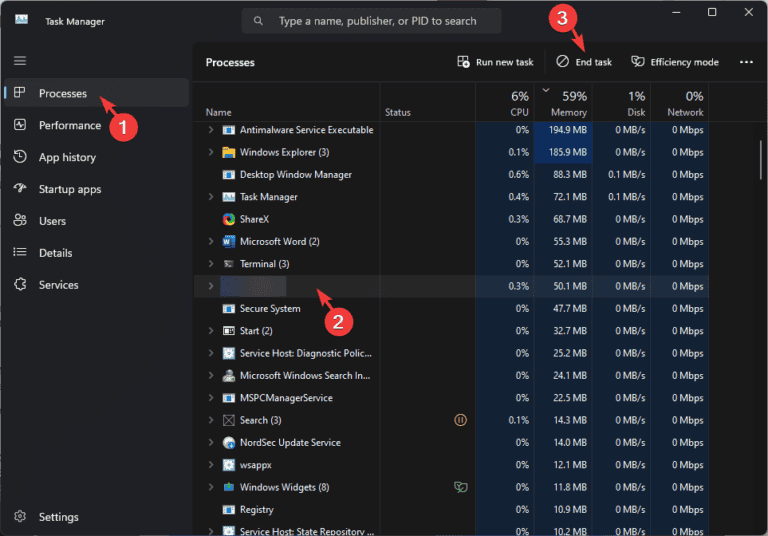Click the Windows Widgets efficiency status icon

coord(460,487)
